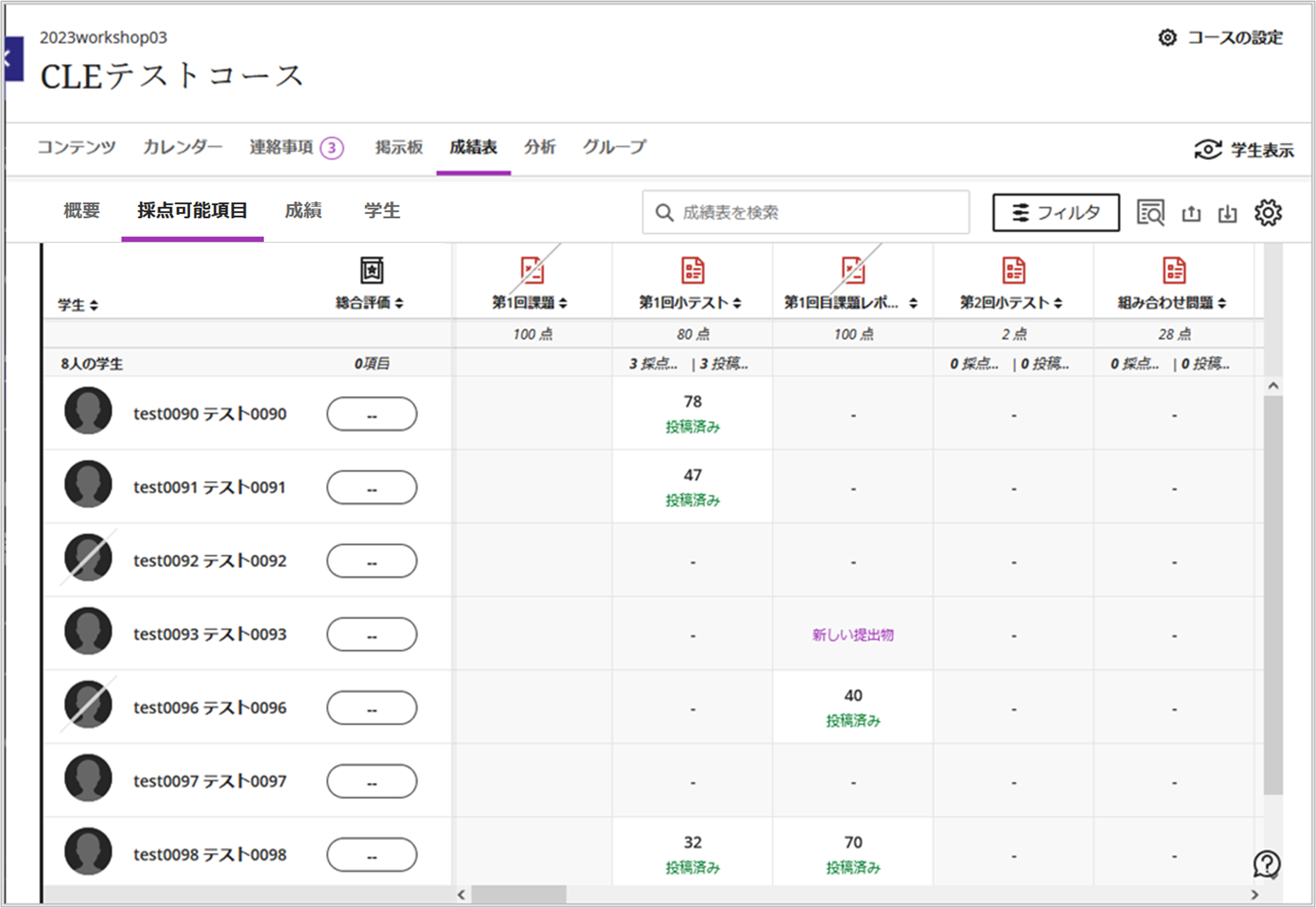Click the gradebook search list icon
This screenshot has height=908, width=1316.
coord(1150,212)
